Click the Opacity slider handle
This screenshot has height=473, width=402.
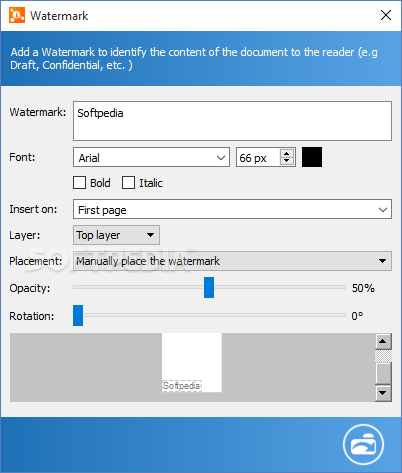pos(209,287)
